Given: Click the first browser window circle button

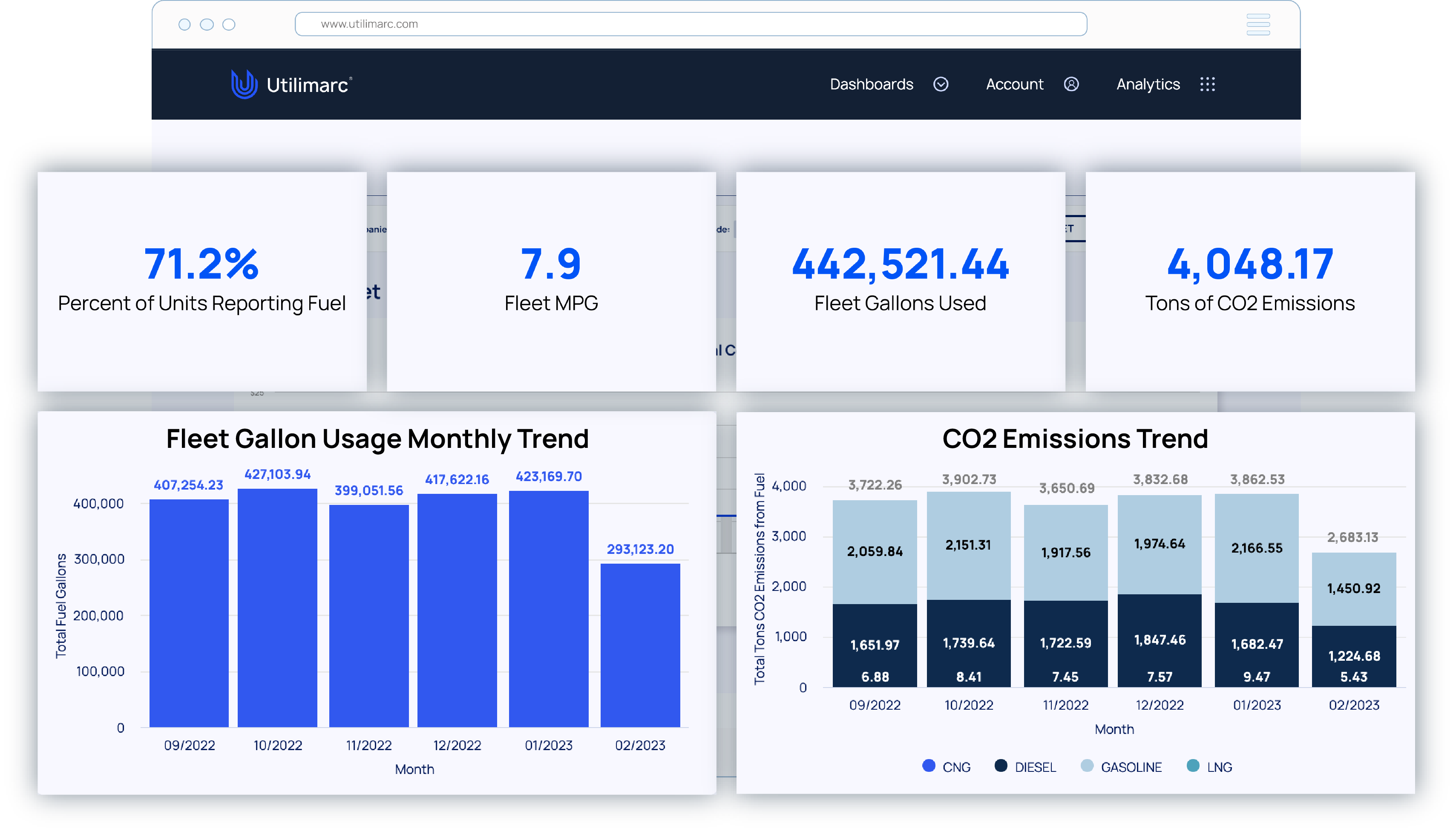Looking at the screenshot, I should tap(184, 24).
